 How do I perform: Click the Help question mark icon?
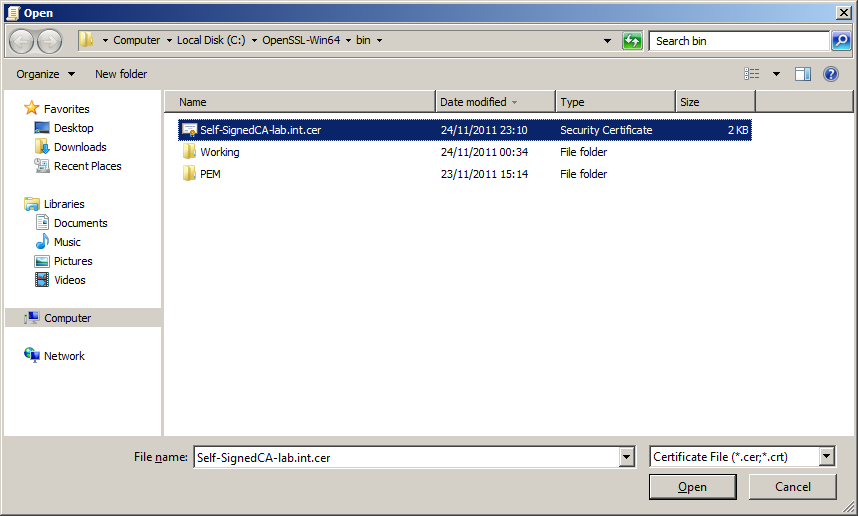830,74
